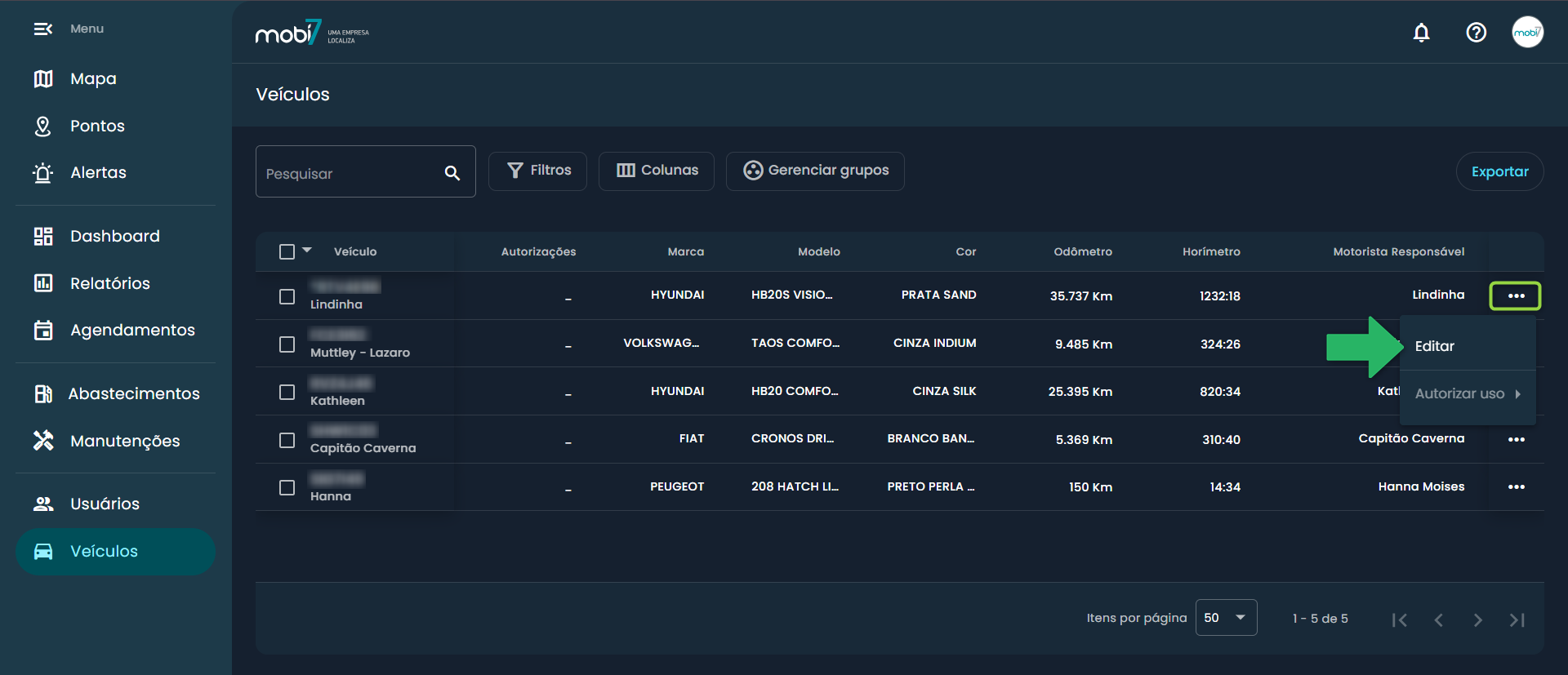Open the Filtros filter button
Viewport: 1568px width, 675px height.
(x=538, y=171)
